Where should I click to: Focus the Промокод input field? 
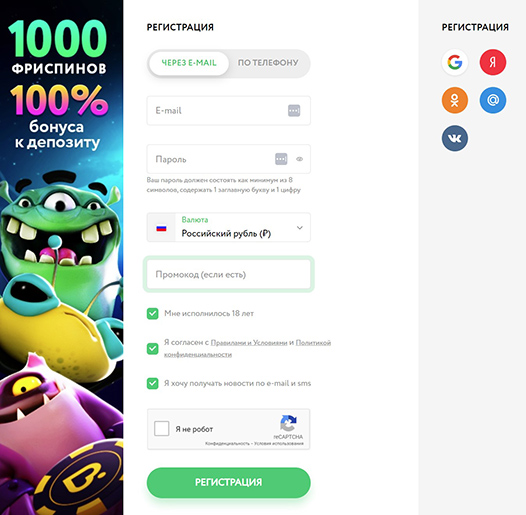[228, 274]
